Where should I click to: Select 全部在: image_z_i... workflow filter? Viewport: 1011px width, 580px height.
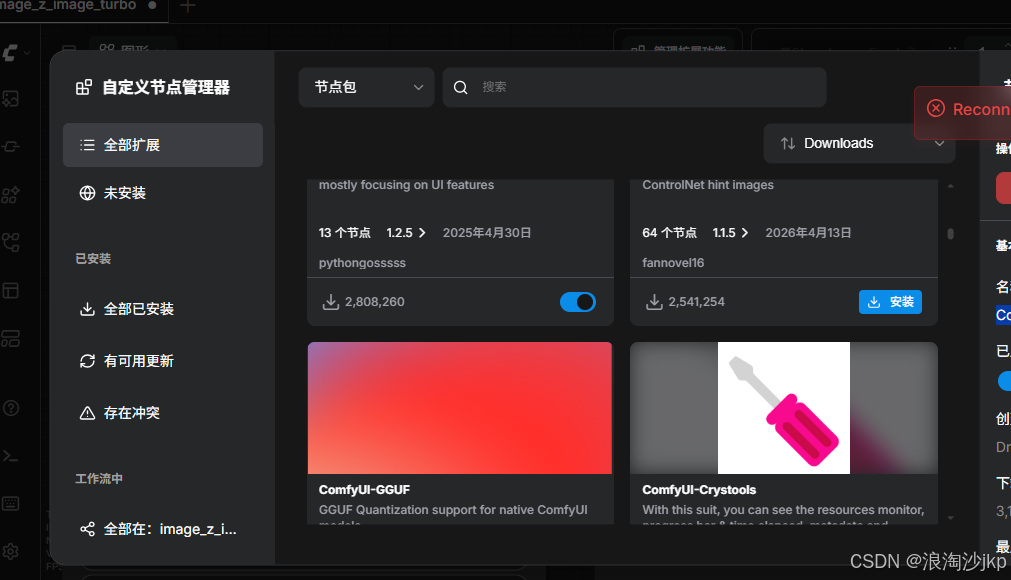point(162,529)
